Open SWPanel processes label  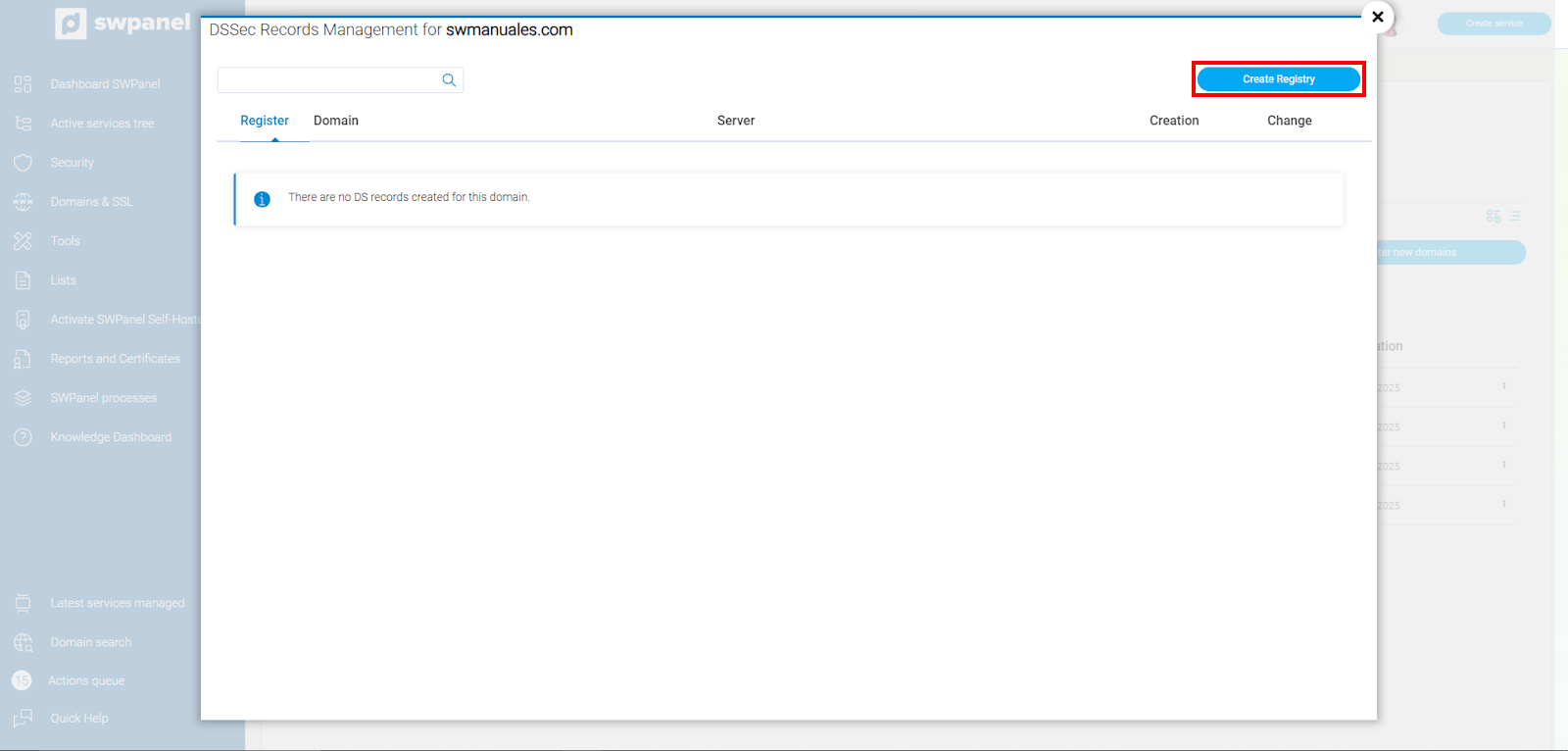pos(104,398)
